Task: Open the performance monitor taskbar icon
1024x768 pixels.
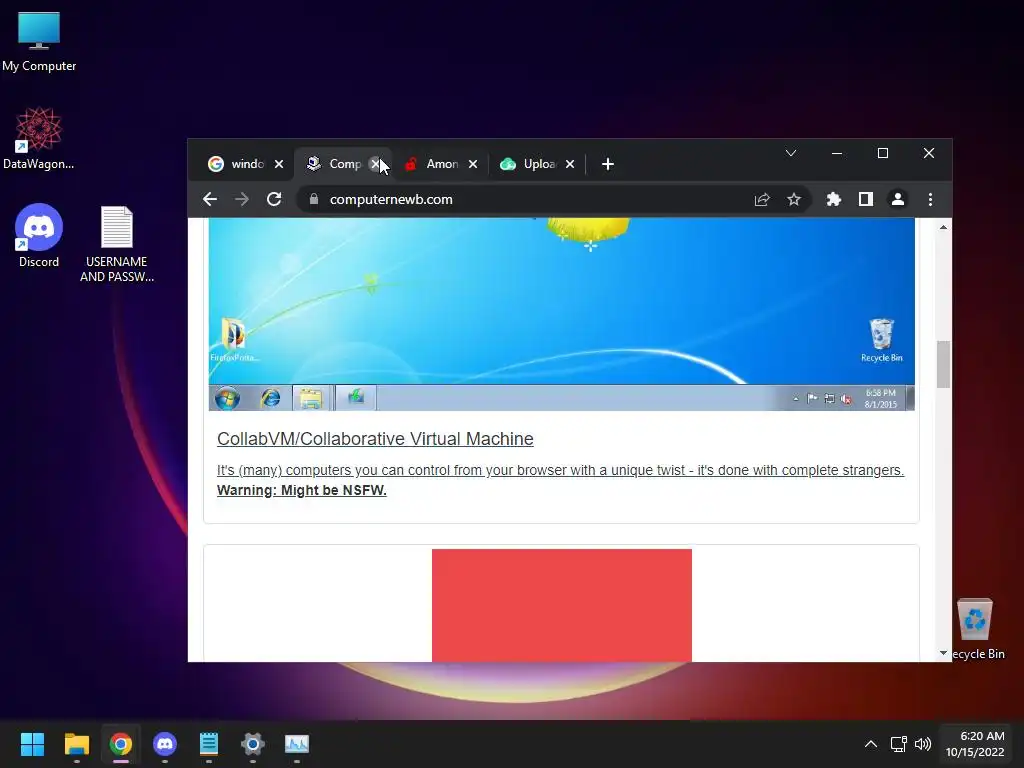Action: [297, 744]
